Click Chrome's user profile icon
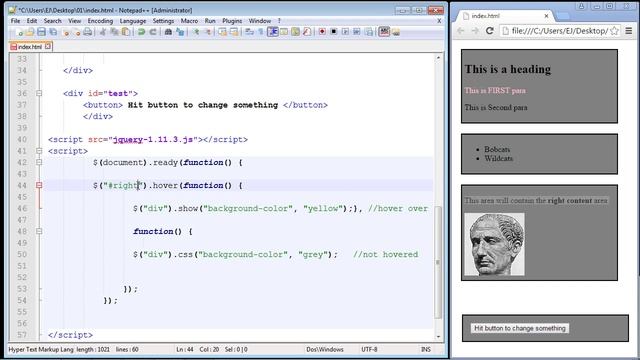The height and width of the screenshot is (360, 640). coord(581,6)
